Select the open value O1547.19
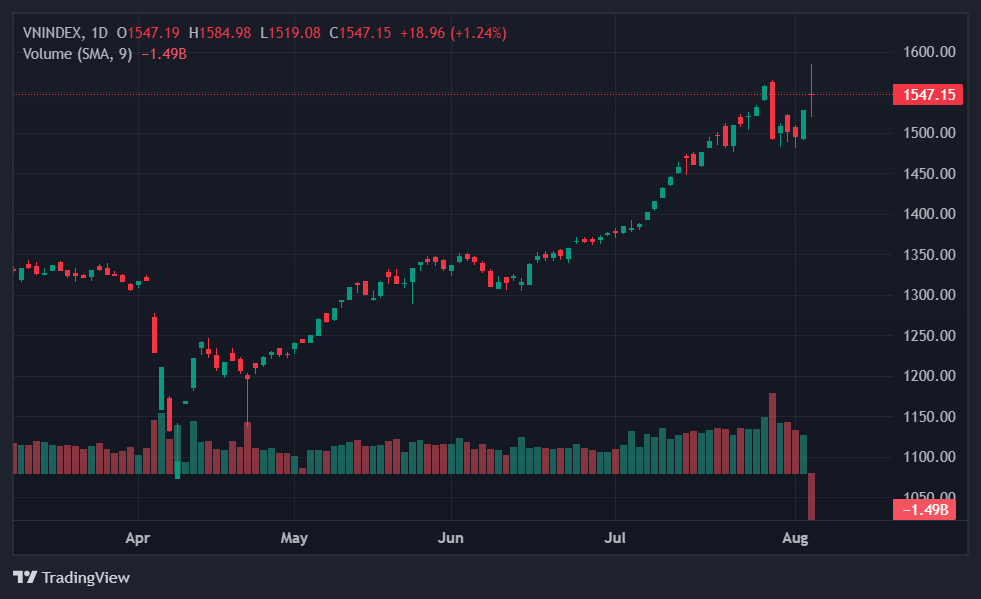This screenshot has width=981, height=599. pos(148,33)
